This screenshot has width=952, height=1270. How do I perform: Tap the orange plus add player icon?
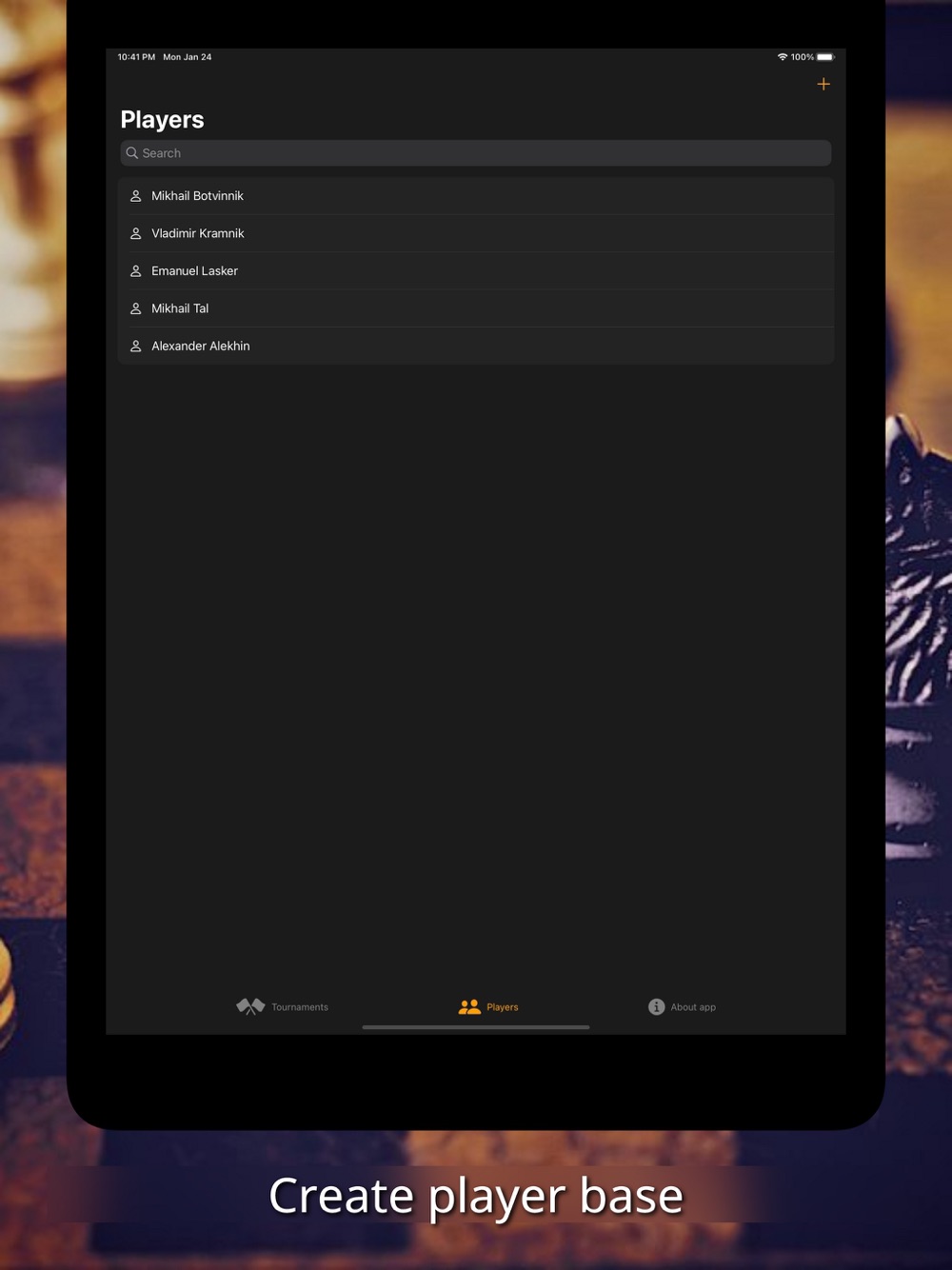tap(823, 84)
